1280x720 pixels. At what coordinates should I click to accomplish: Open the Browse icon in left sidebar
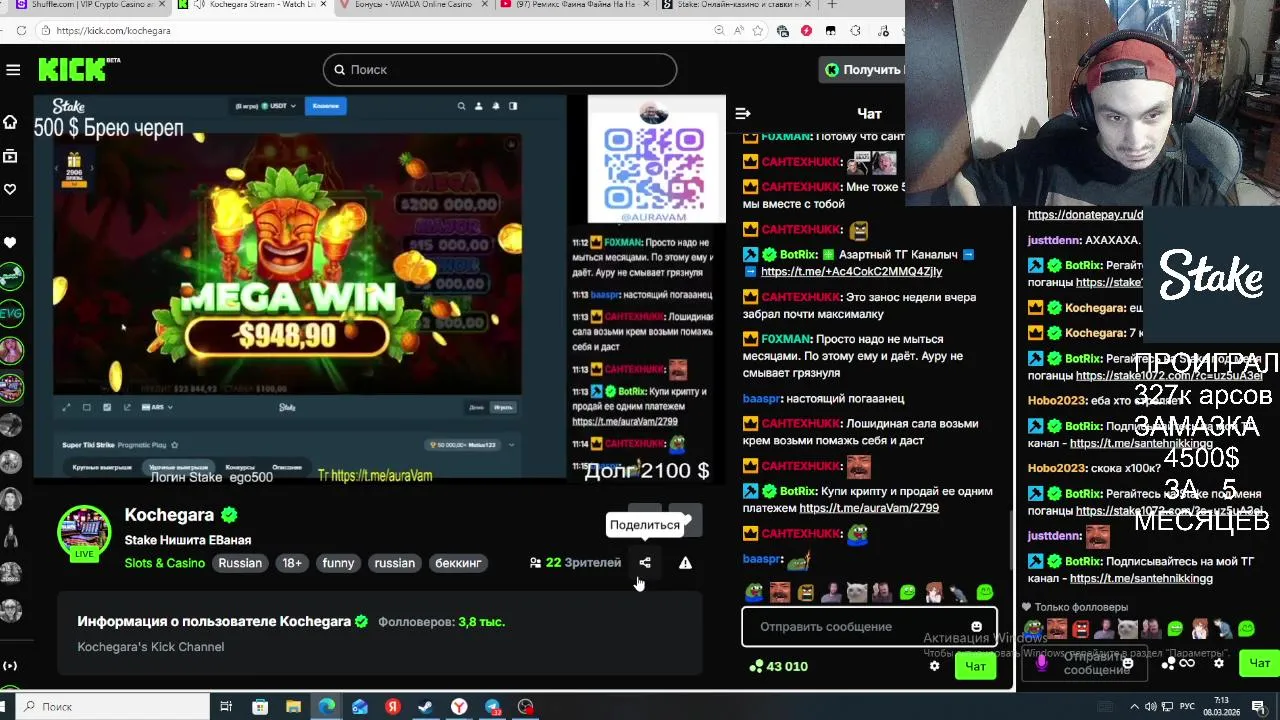(10, 156)
